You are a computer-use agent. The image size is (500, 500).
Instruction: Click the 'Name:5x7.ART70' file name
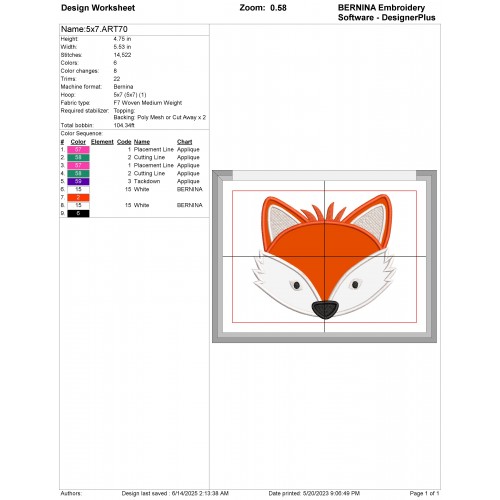click(x=94, y=29)
